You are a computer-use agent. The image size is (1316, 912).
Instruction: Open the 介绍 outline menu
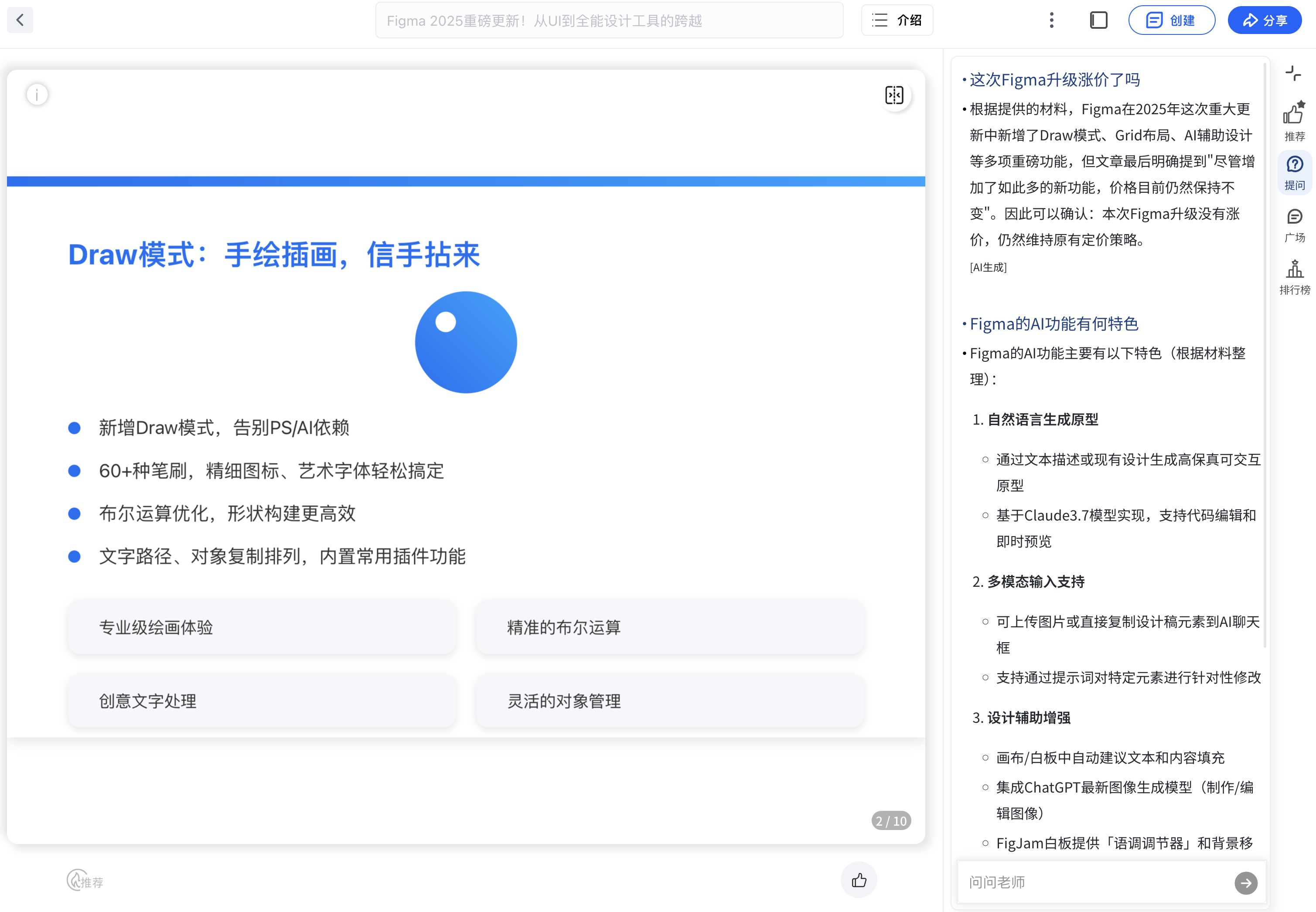[x=897, y=20]
